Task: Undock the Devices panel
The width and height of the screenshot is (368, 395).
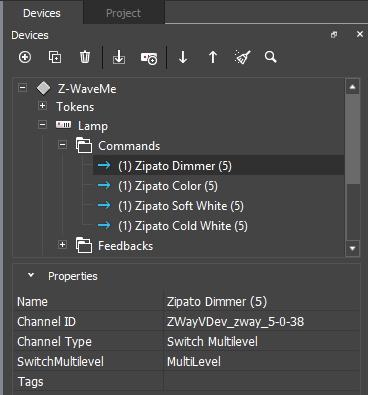Action: (x=334, y=35)
